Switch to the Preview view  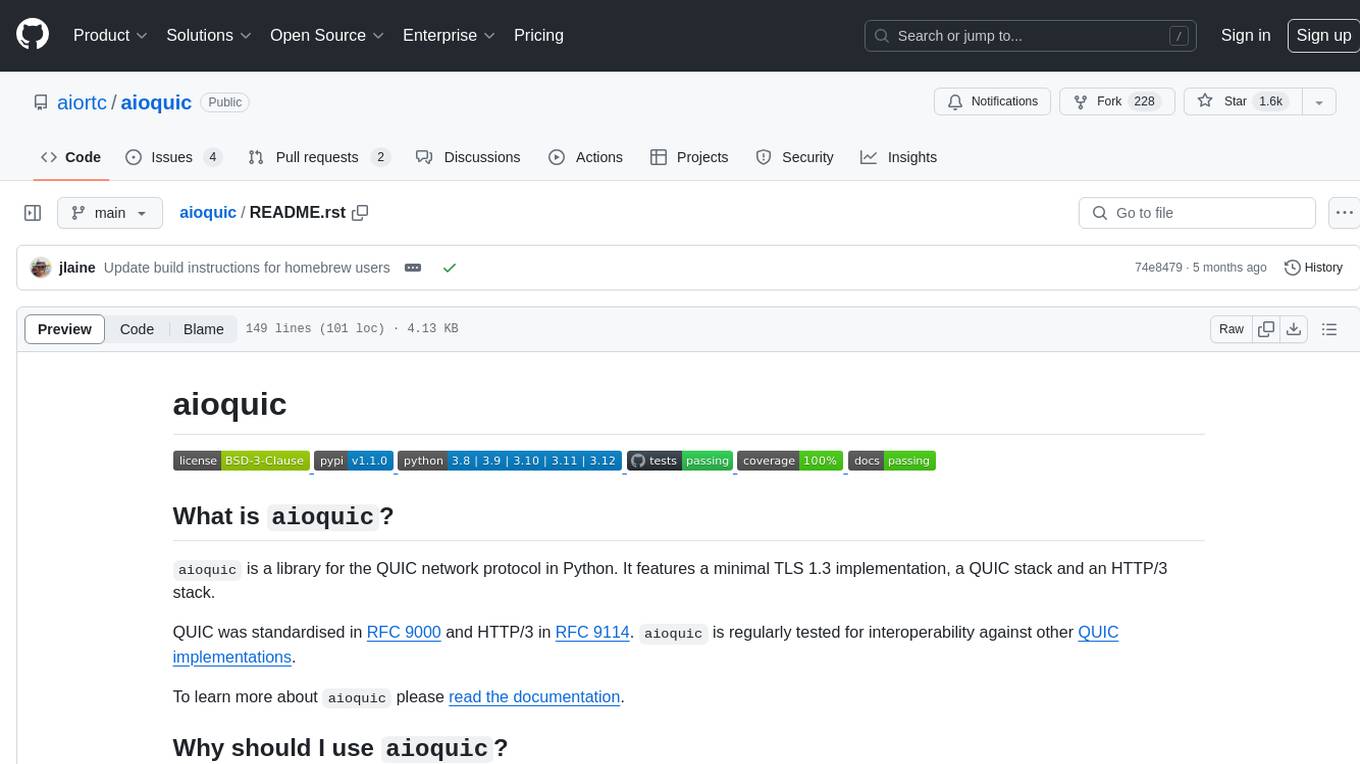point(64,329)
